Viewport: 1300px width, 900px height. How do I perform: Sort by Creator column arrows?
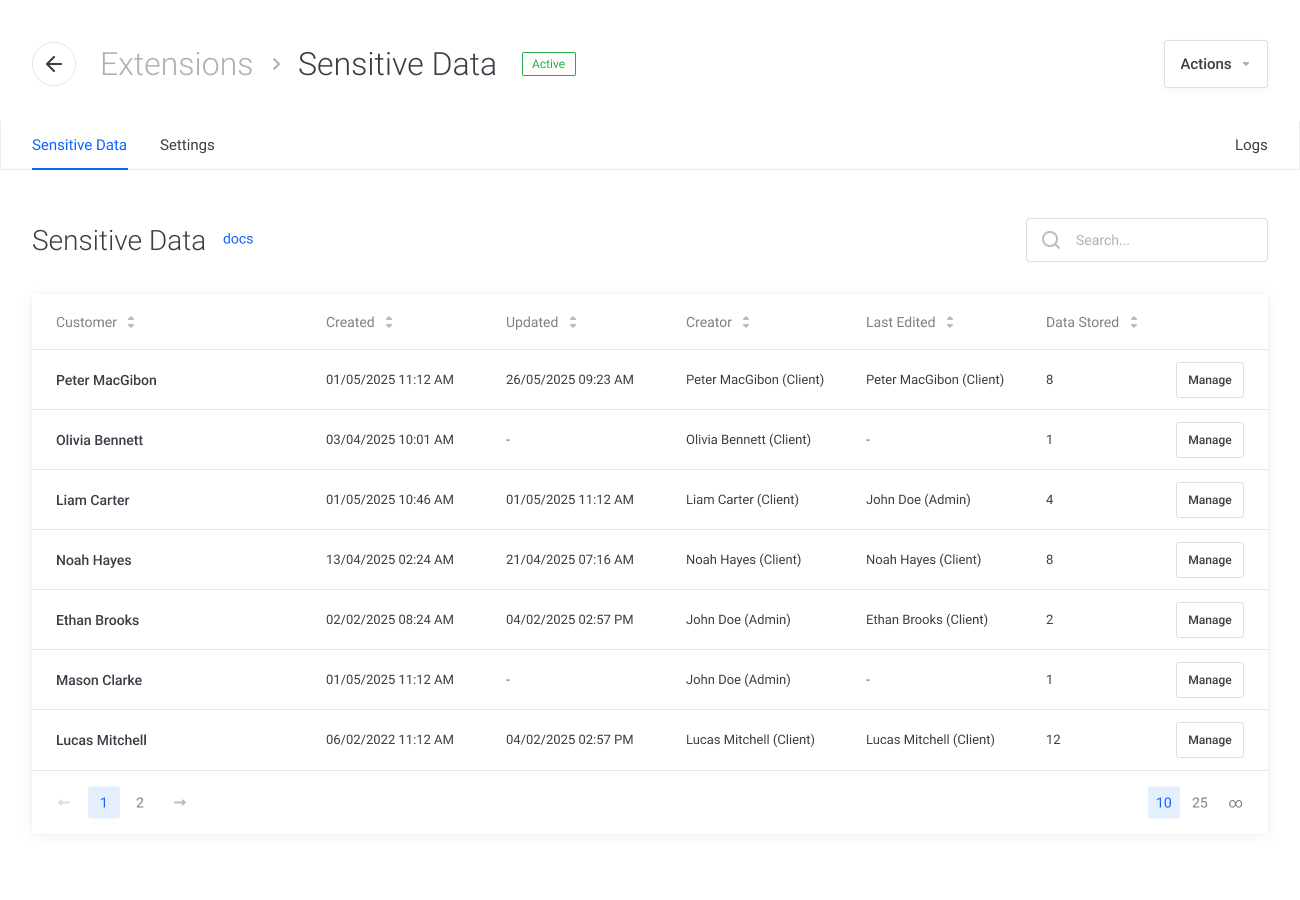click(x=746, y=322)
